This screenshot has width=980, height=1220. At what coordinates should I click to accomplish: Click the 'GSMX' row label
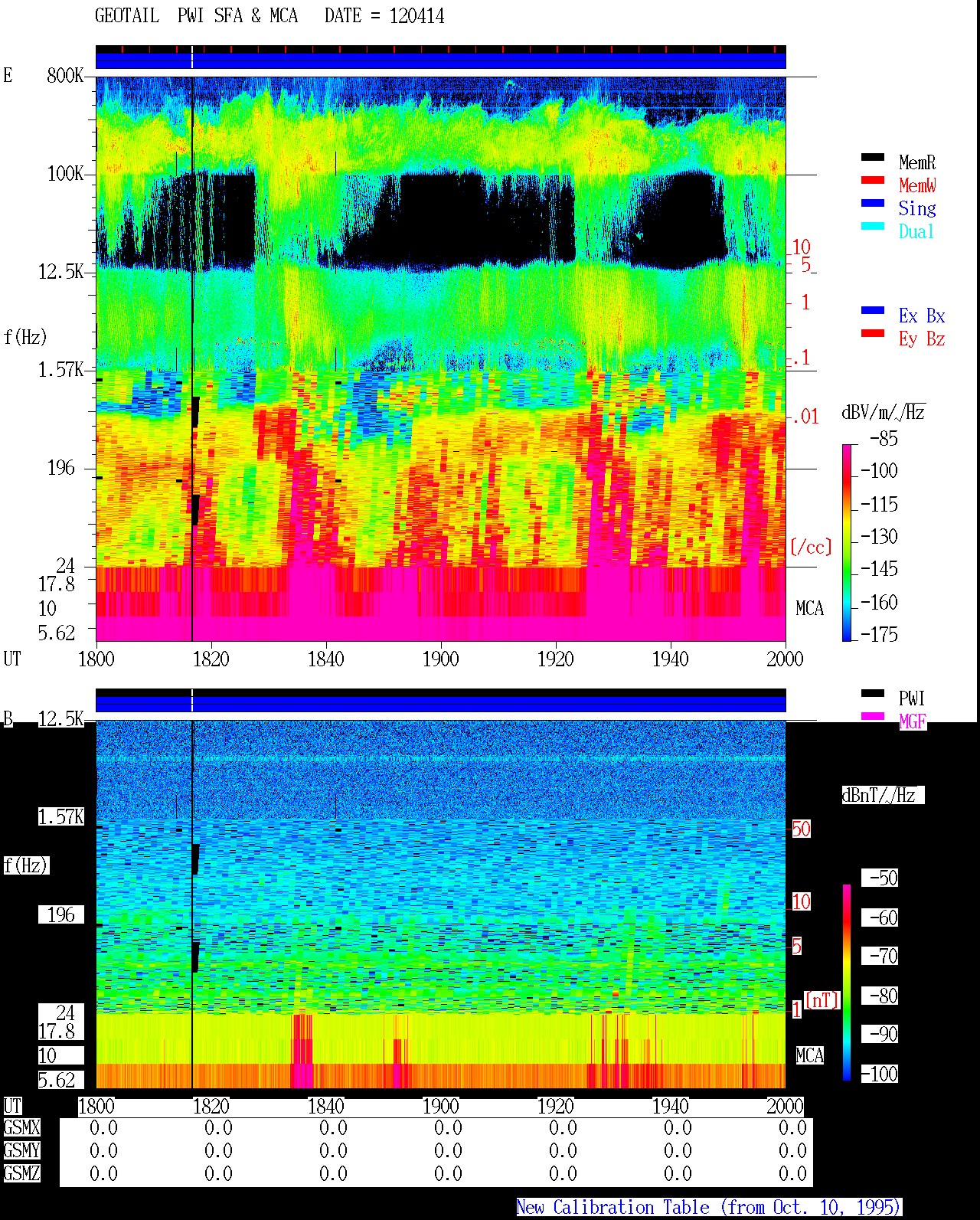point(21,1127)
